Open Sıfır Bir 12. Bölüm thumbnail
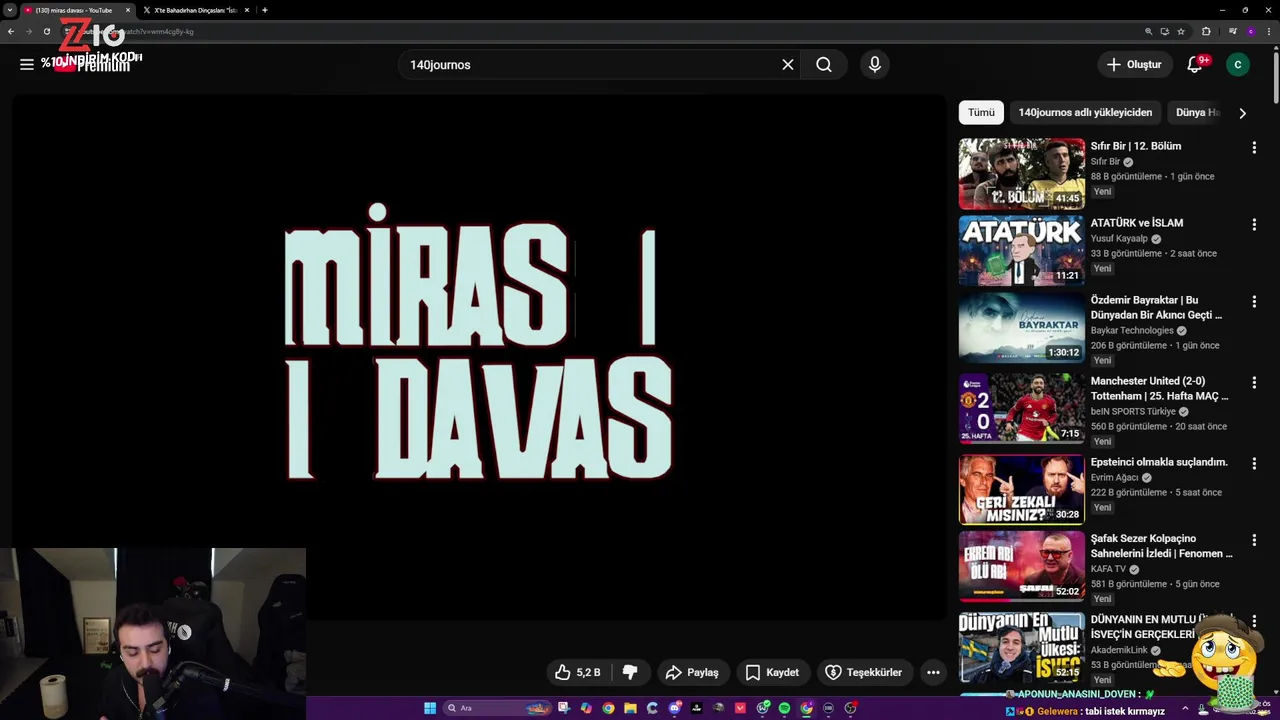 [1021, 173]
